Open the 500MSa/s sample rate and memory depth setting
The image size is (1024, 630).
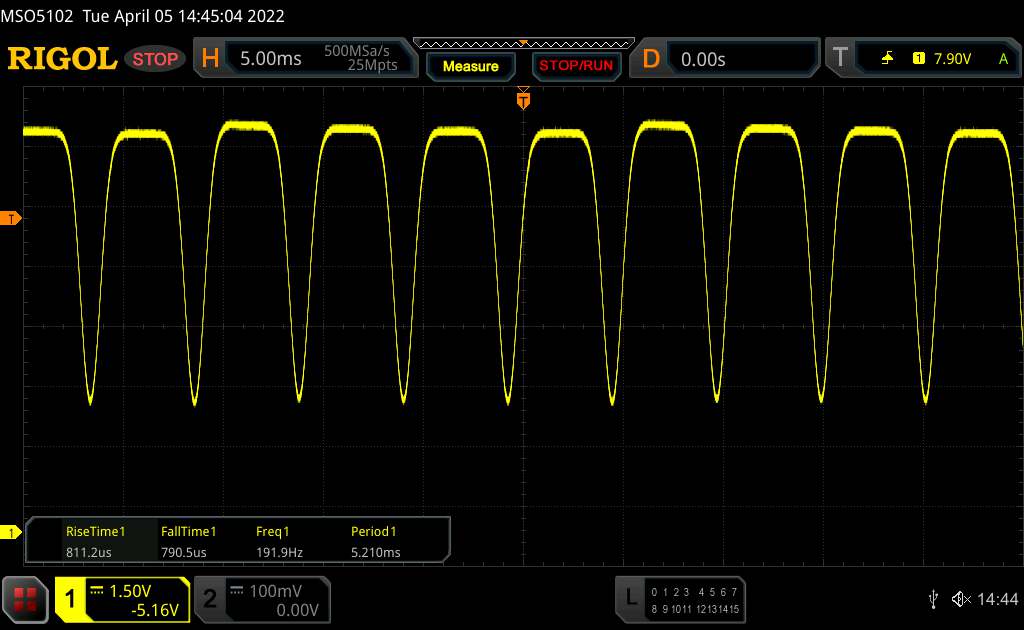click(x=360, y=59)
